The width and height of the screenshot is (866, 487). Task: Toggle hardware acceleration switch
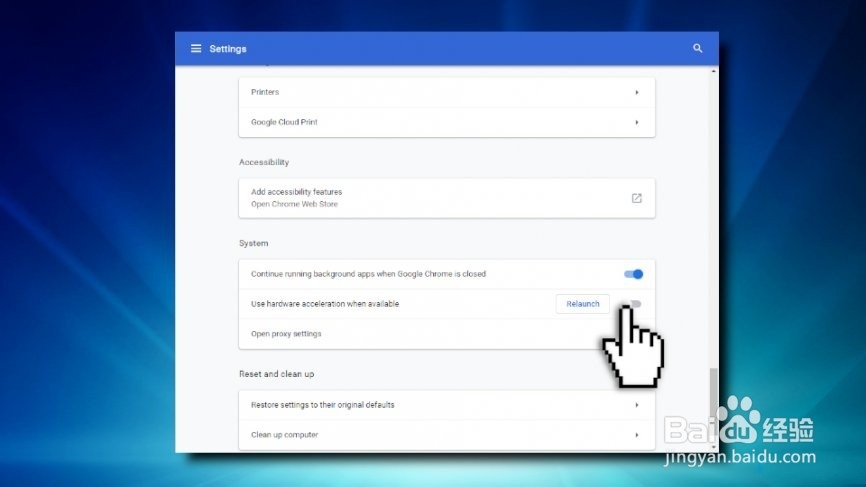pyautogui.click(x=634, y=304)
